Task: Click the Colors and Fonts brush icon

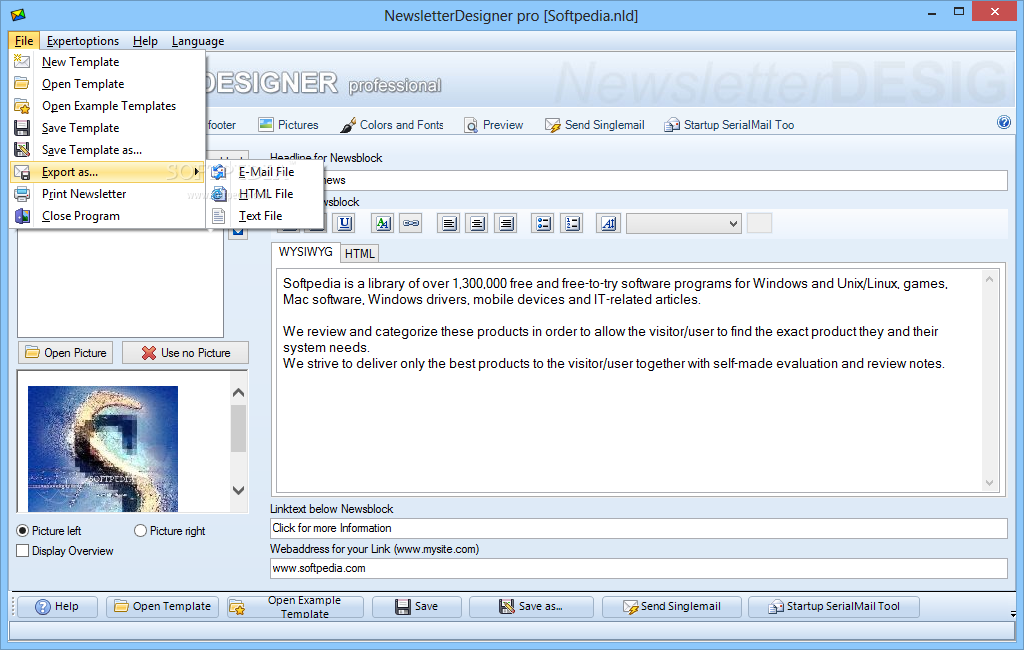Action: tap(348, 124)
